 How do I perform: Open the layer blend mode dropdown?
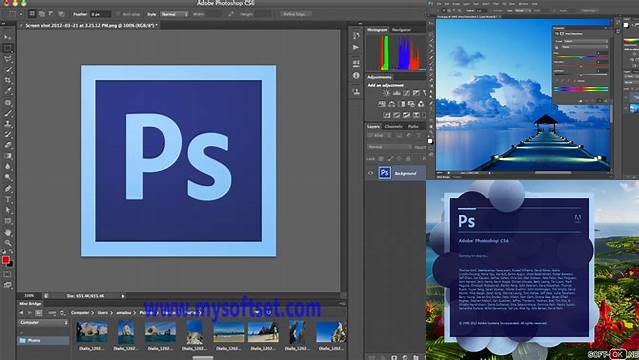(390, 147)
